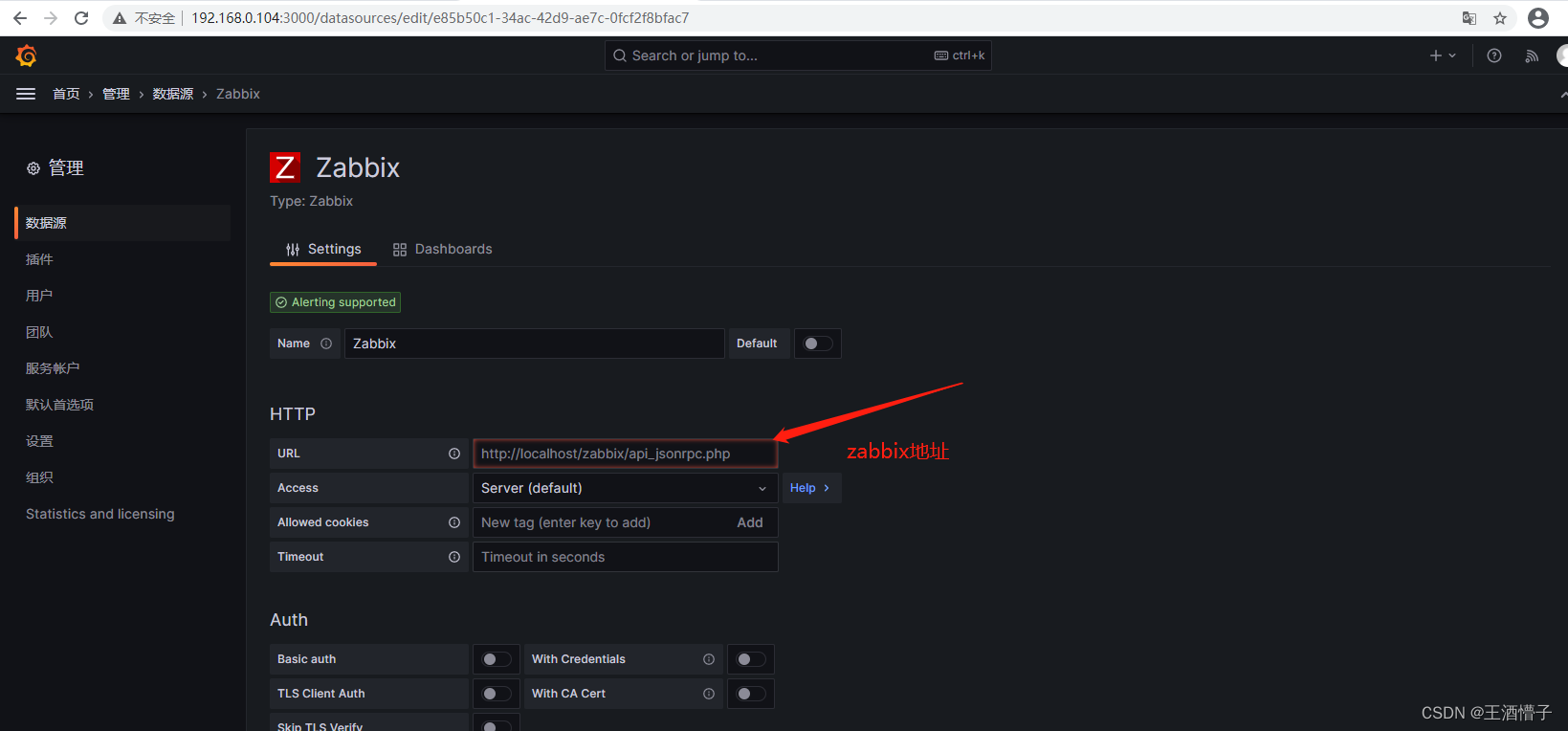Reload the browser page
Screen dimensions: 1568x731
coord(81,18)
